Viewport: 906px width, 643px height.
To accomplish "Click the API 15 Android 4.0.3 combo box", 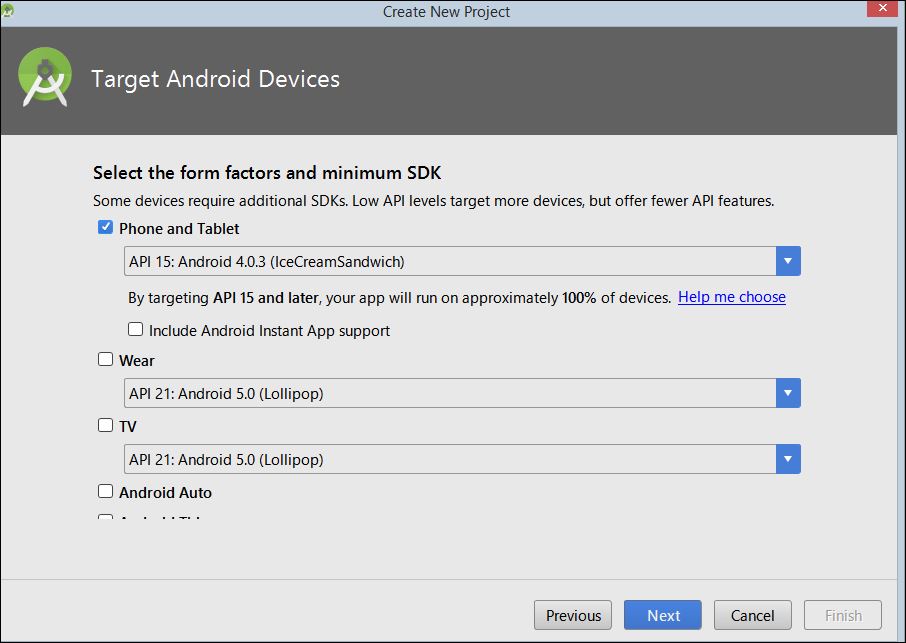I will click(462, 261).
